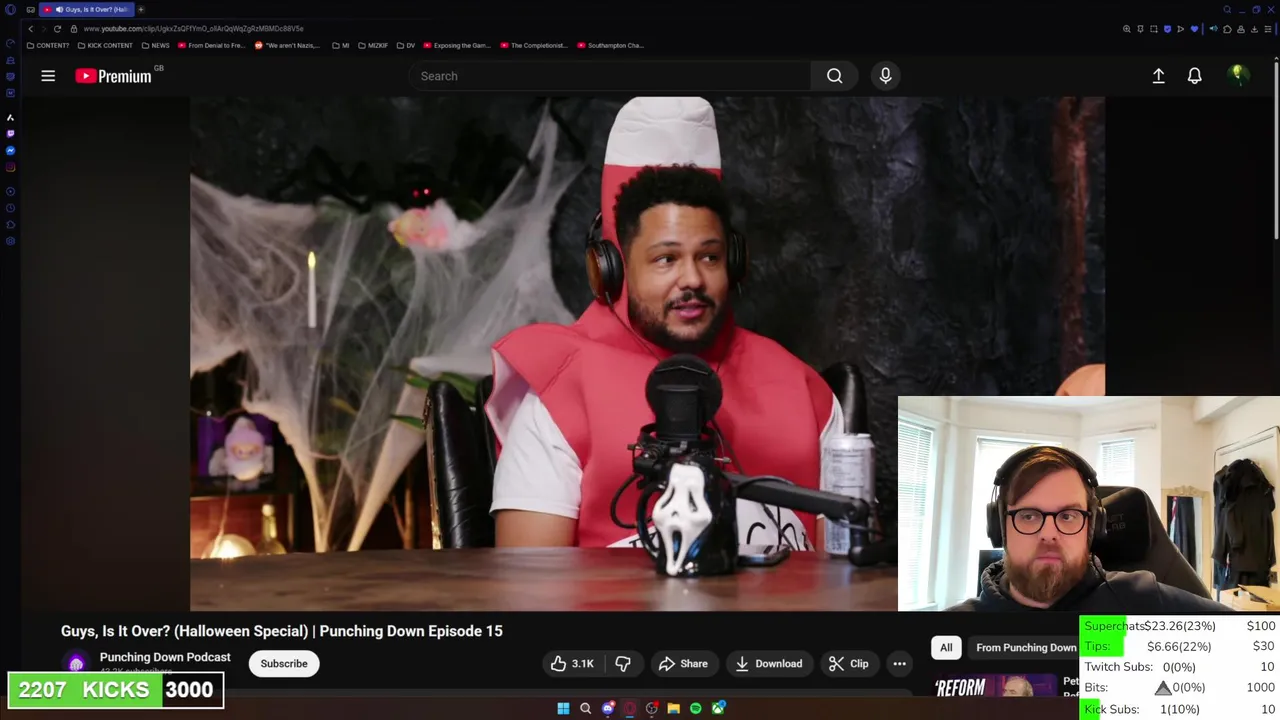Click in the YouTube search field
This screenshot has height=720, width=1280.
click(610, 76)
